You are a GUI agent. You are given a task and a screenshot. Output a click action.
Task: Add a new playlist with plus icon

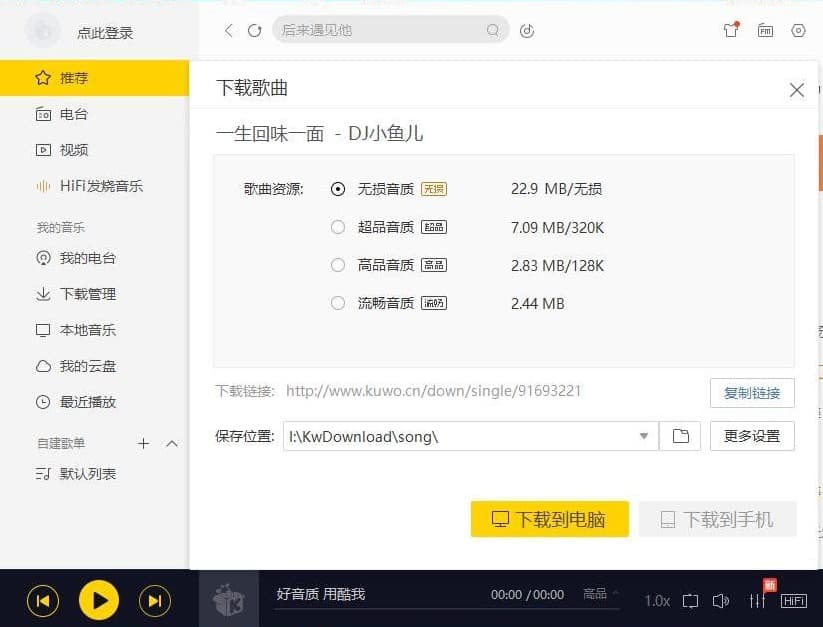[143, 443]
